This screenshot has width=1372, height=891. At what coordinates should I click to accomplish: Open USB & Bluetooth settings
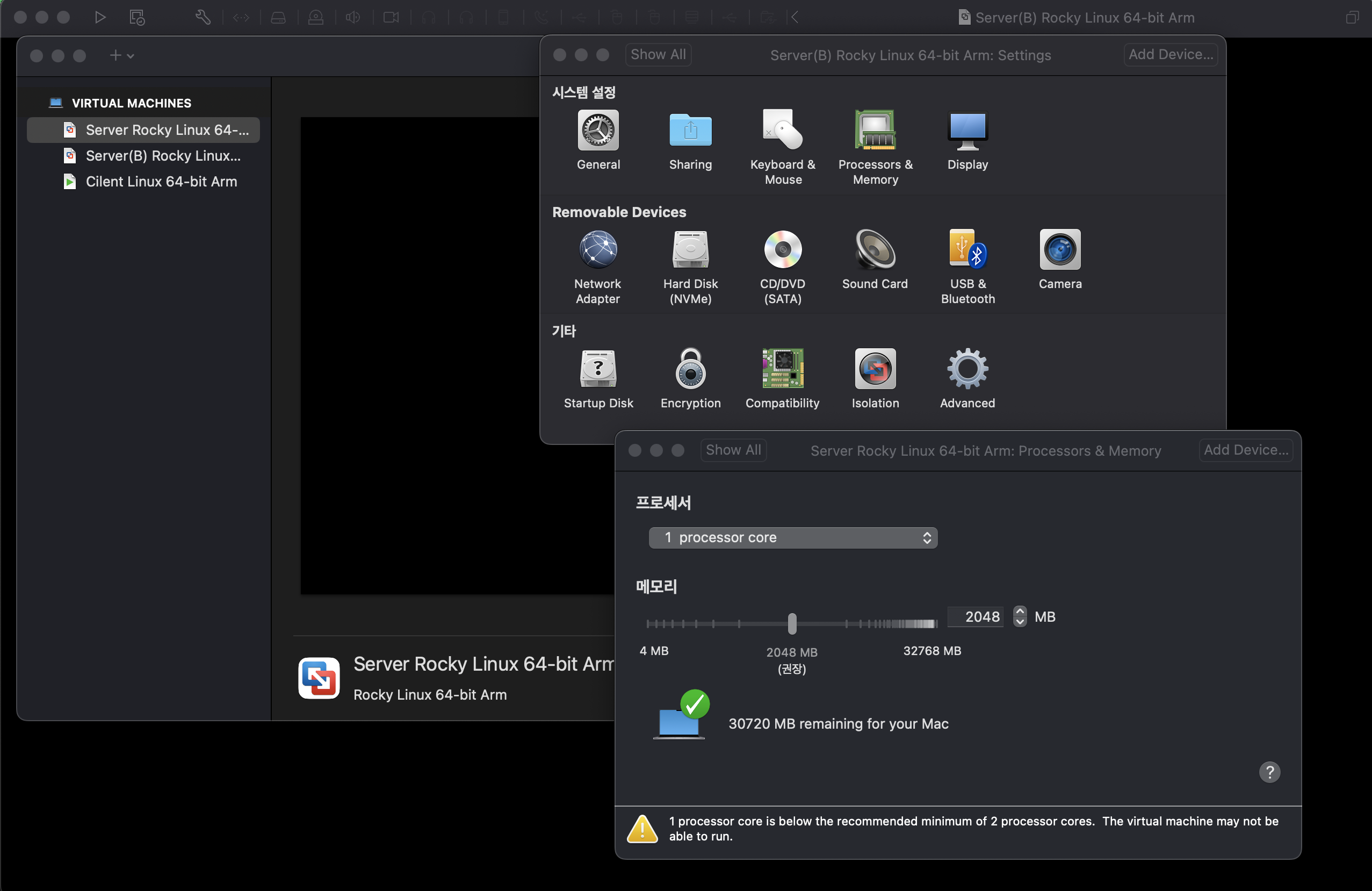click(x=967, y=250)
